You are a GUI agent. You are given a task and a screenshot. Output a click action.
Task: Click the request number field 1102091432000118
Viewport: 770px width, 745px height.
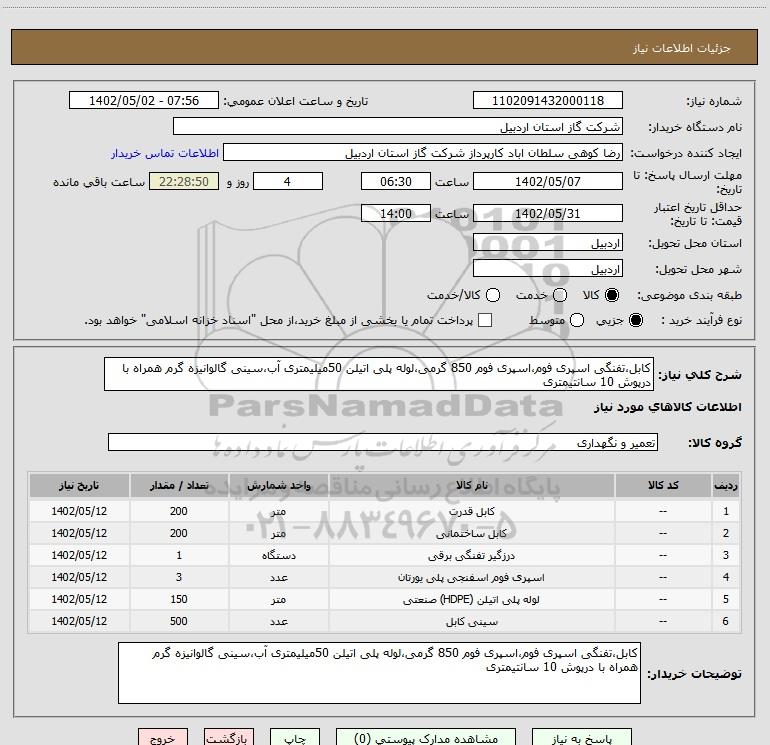click(x=548, y=101)
